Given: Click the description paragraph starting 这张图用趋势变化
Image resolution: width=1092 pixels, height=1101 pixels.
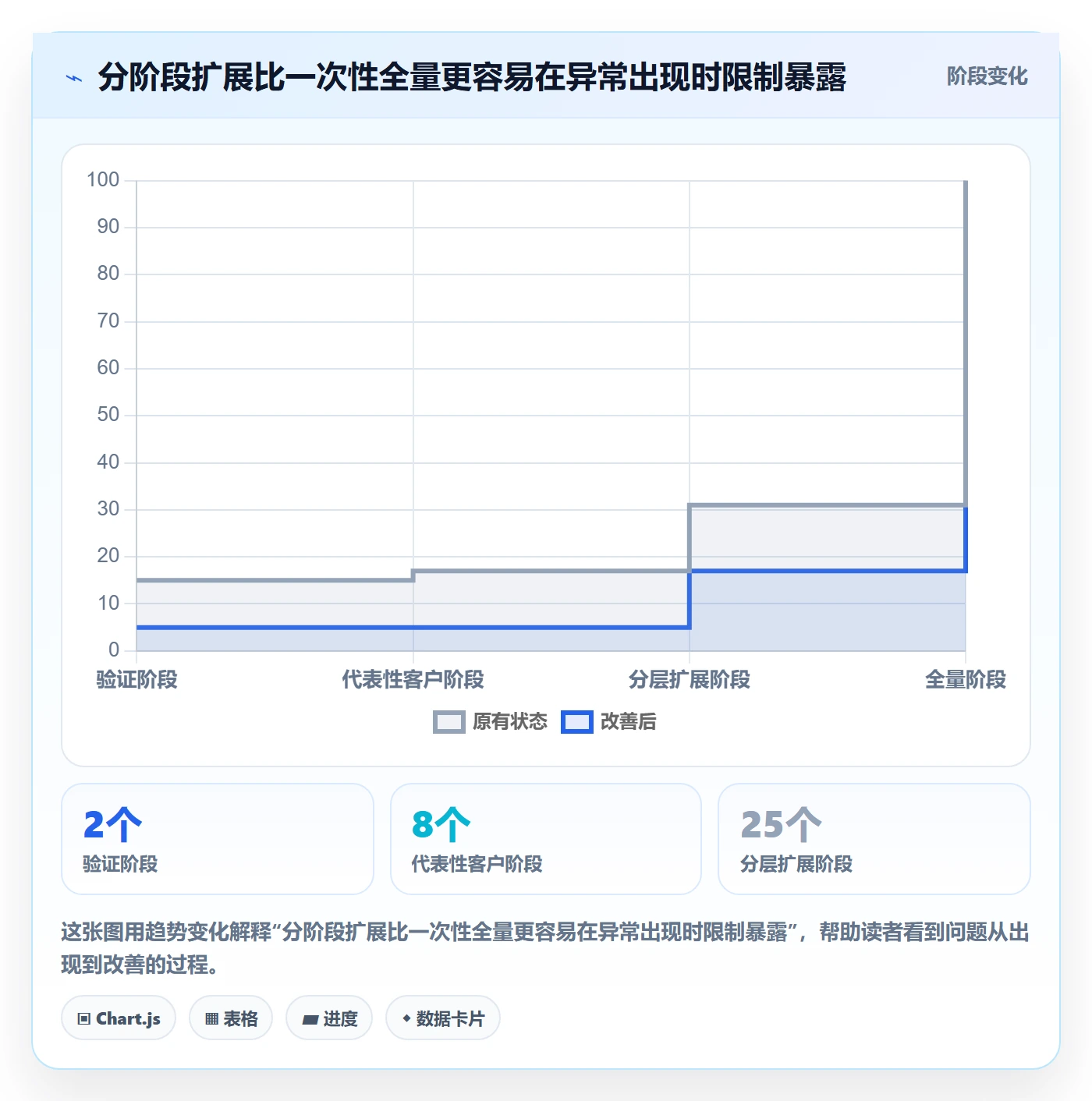Looking at the screenshot, I should click(545, 948).
